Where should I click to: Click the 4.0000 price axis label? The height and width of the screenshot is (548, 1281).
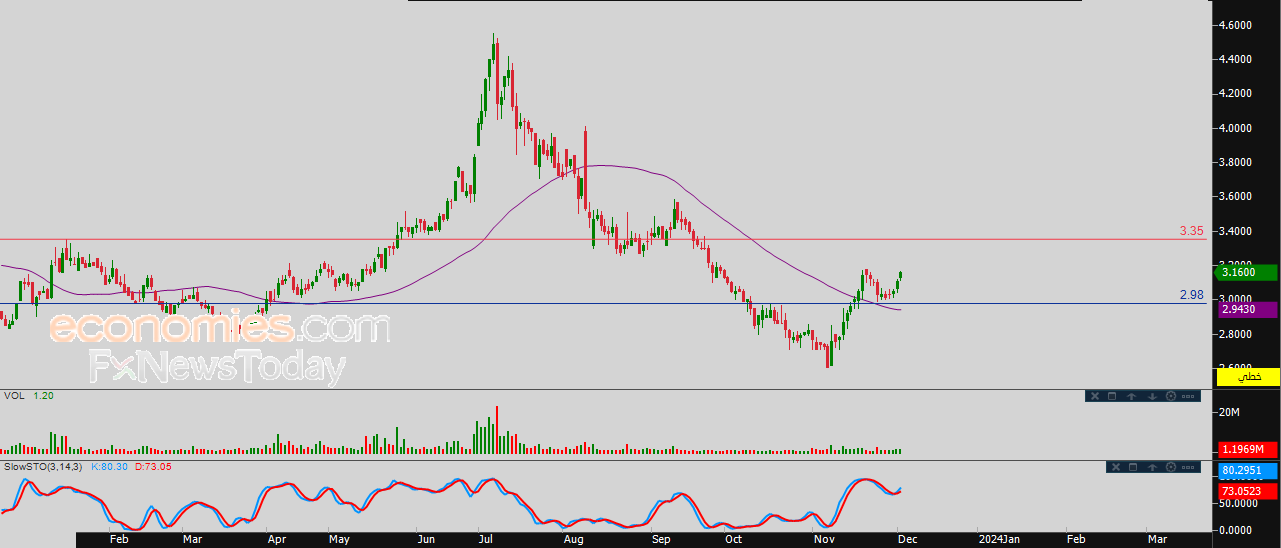click(1235, 128)
